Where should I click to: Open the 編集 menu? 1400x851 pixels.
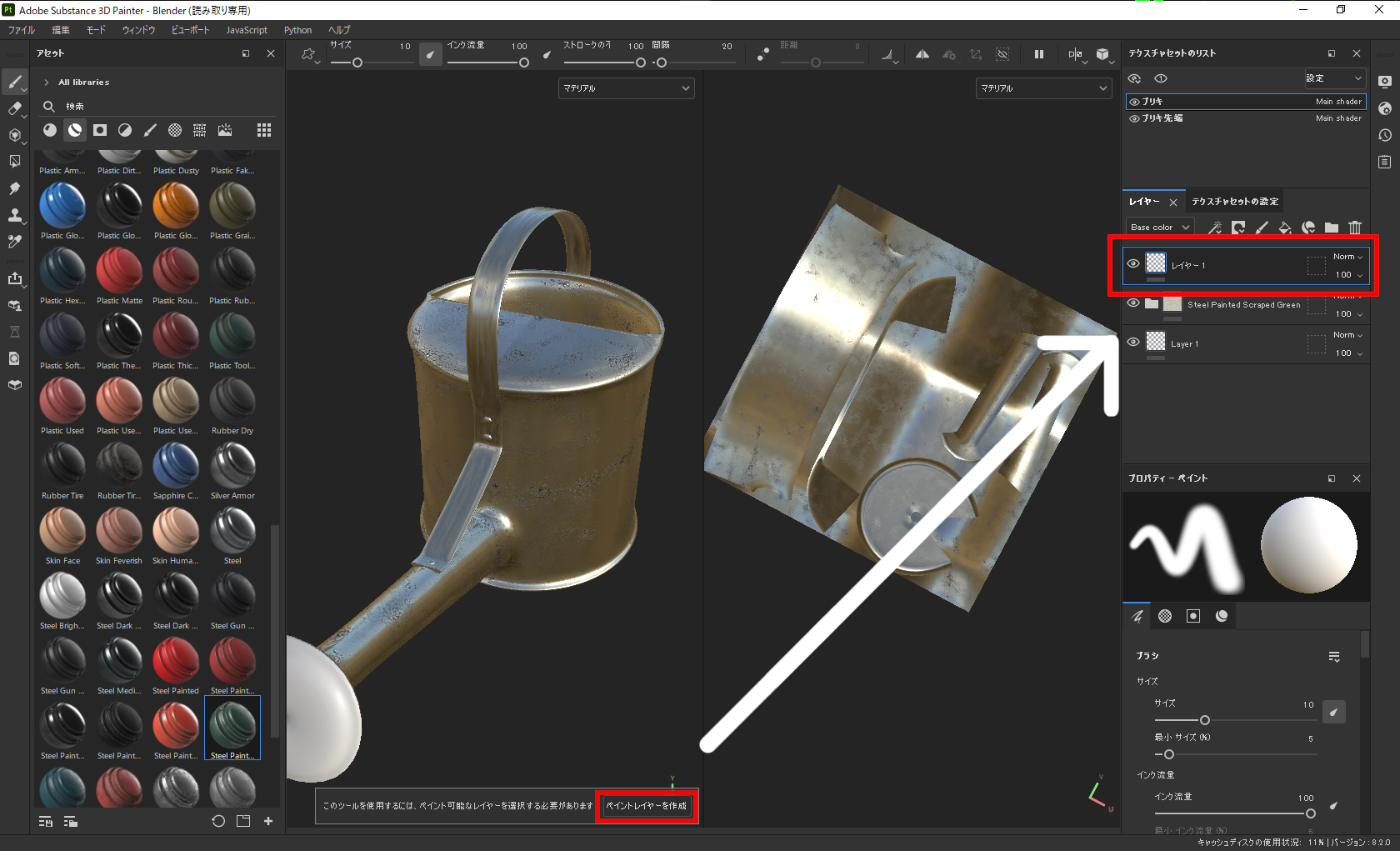61,30
